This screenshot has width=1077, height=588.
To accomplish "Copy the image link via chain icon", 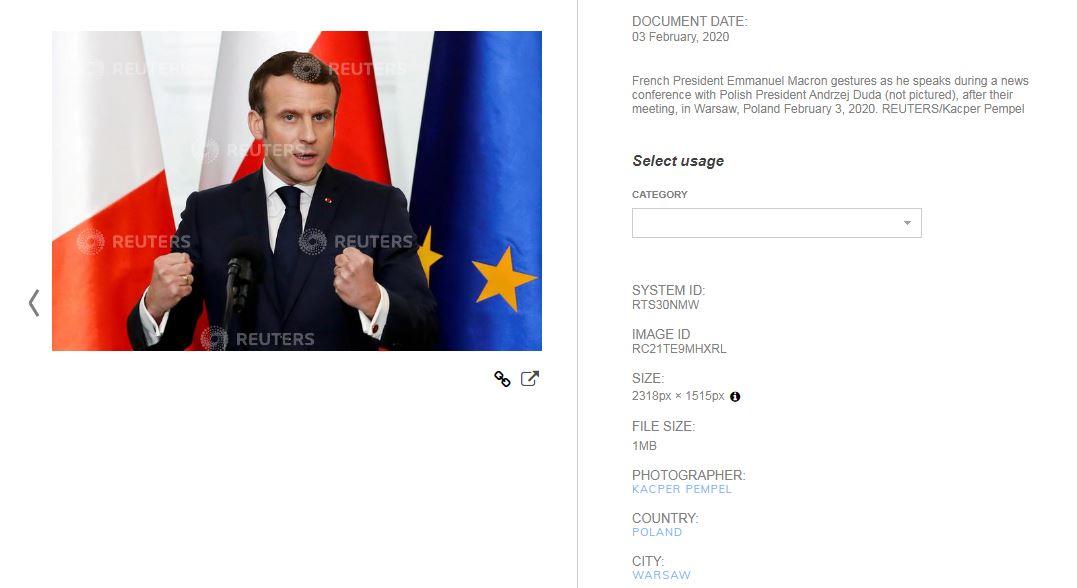I will point(502,378).
